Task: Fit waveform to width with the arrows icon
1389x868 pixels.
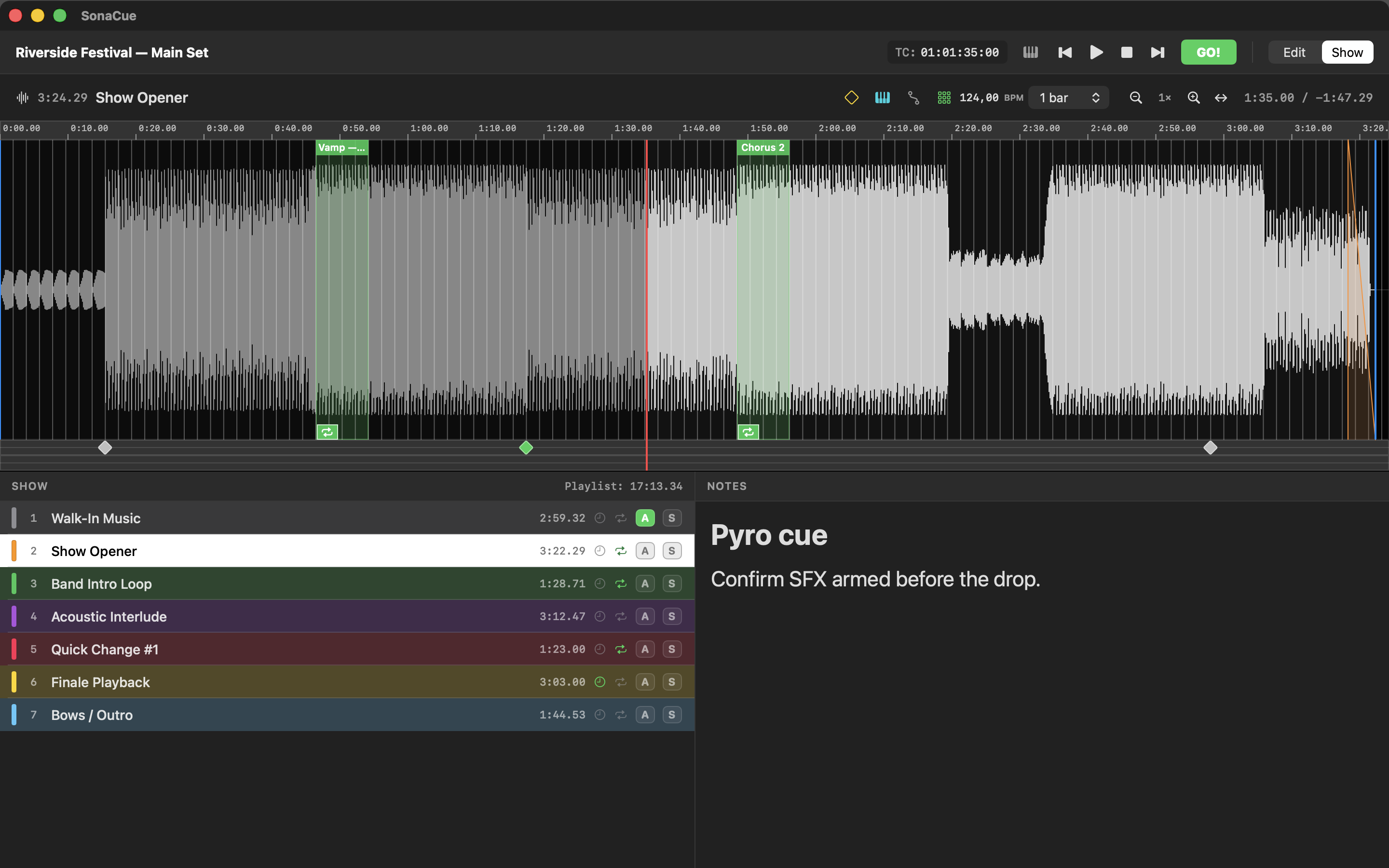Action: pyautogui.click(x=1221, y=97)
